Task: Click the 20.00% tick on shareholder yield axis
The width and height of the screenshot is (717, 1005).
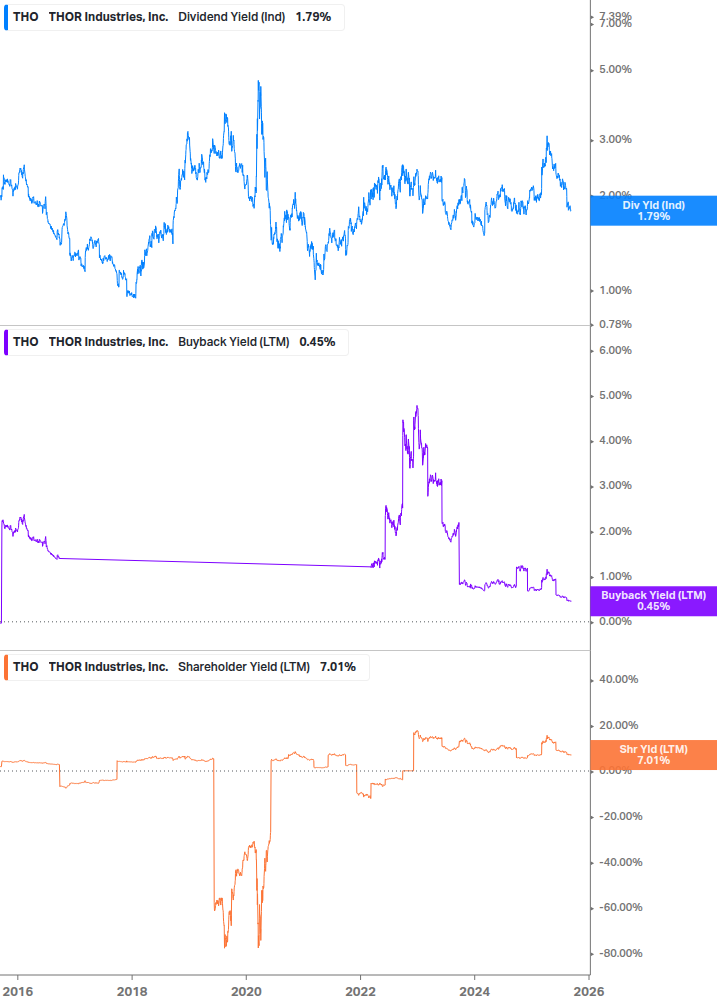Action: [x=618, y=726]
